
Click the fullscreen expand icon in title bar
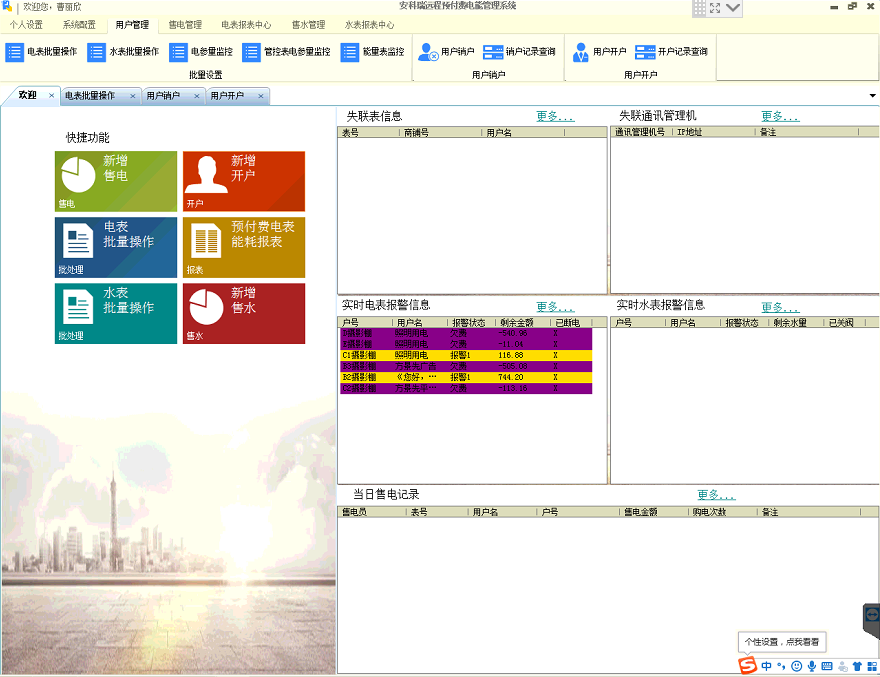715,8
